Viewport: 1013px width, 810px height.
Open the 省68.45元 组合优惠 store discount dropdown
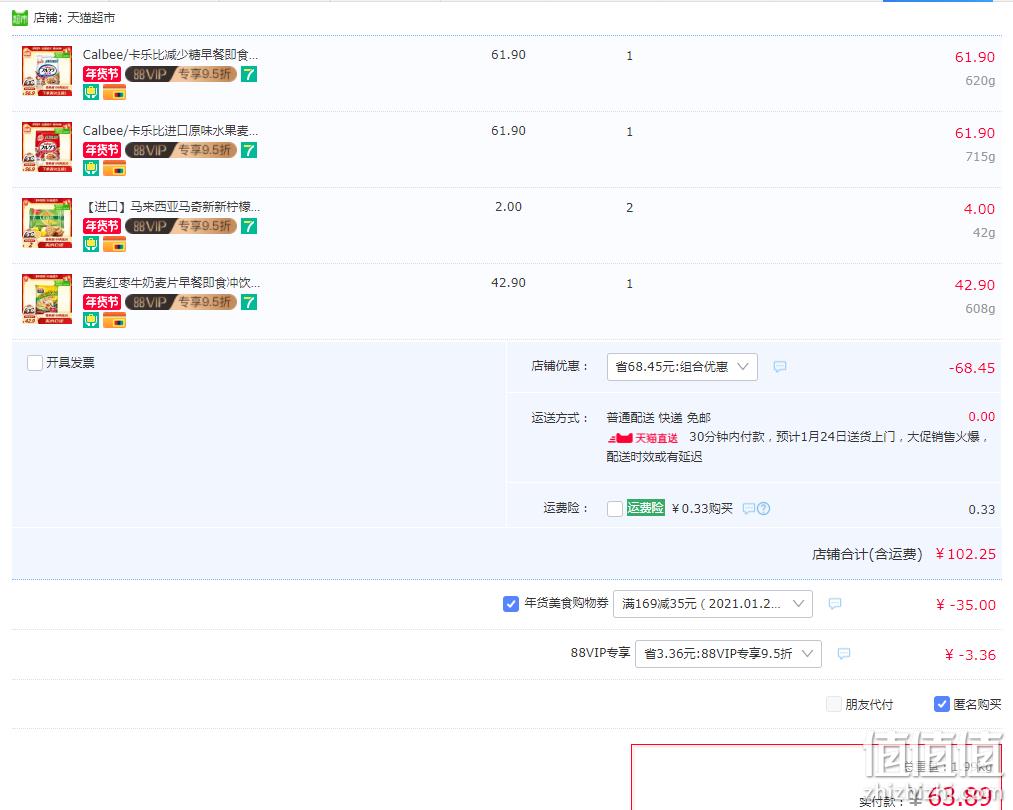(x=682, y=367)
